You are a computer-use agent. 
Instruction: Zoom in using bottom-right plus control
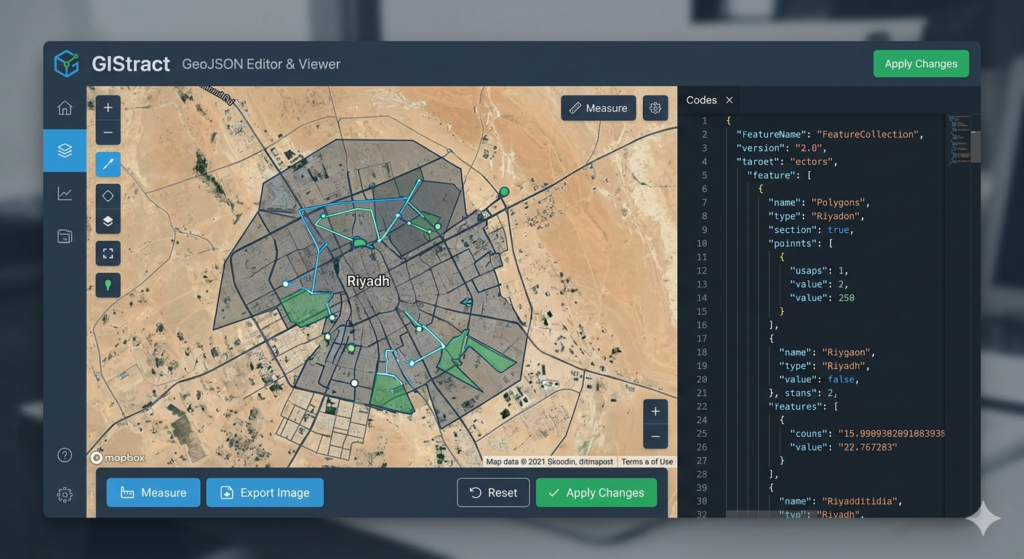pyautogui.click(x=655, y=411)
